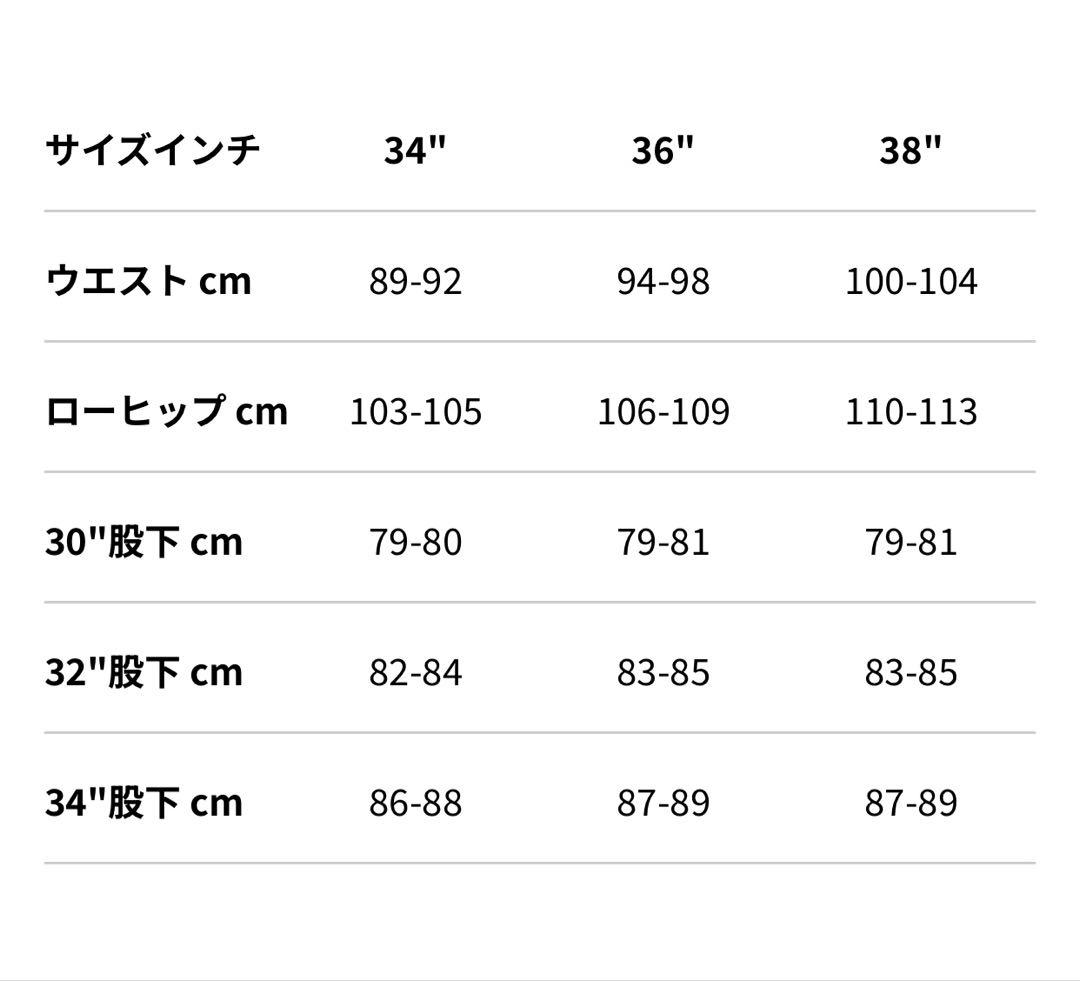Select the low hip value 103-105
The image size is (1080, 981).
point(415,411)
